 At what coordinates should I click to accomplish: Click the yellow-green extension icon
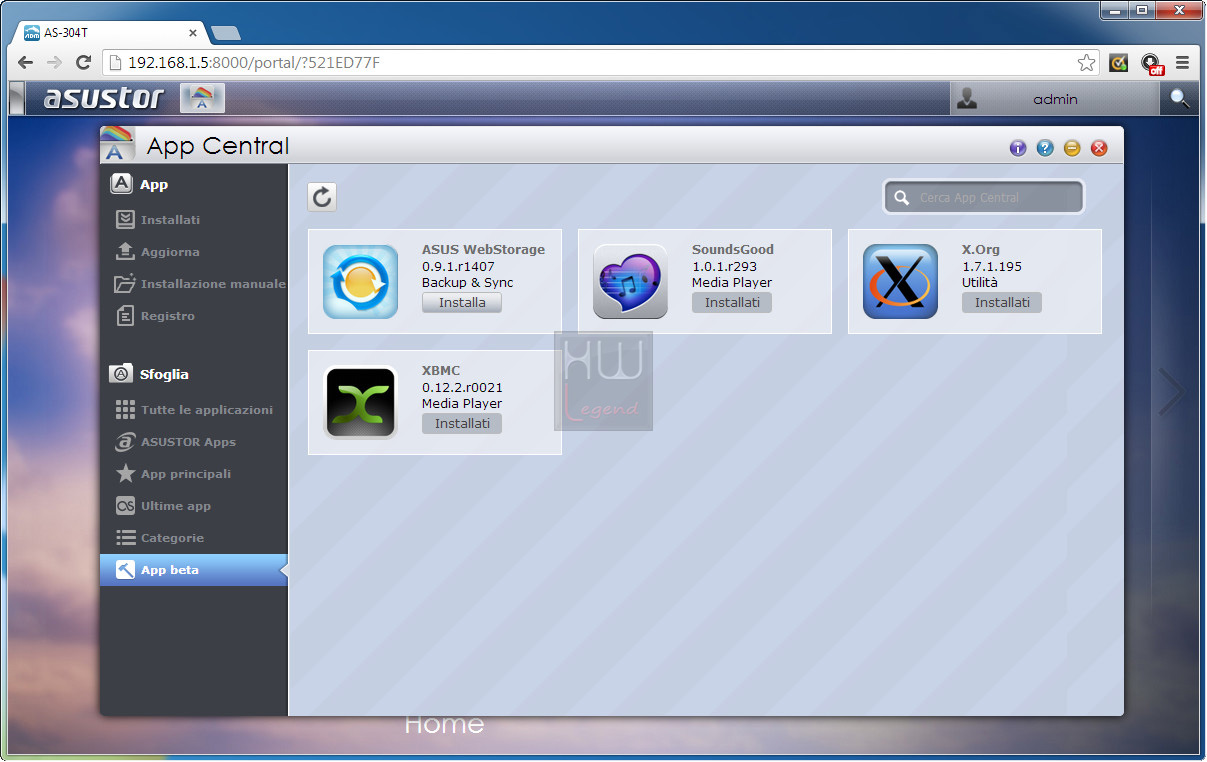click(1119, 63)
